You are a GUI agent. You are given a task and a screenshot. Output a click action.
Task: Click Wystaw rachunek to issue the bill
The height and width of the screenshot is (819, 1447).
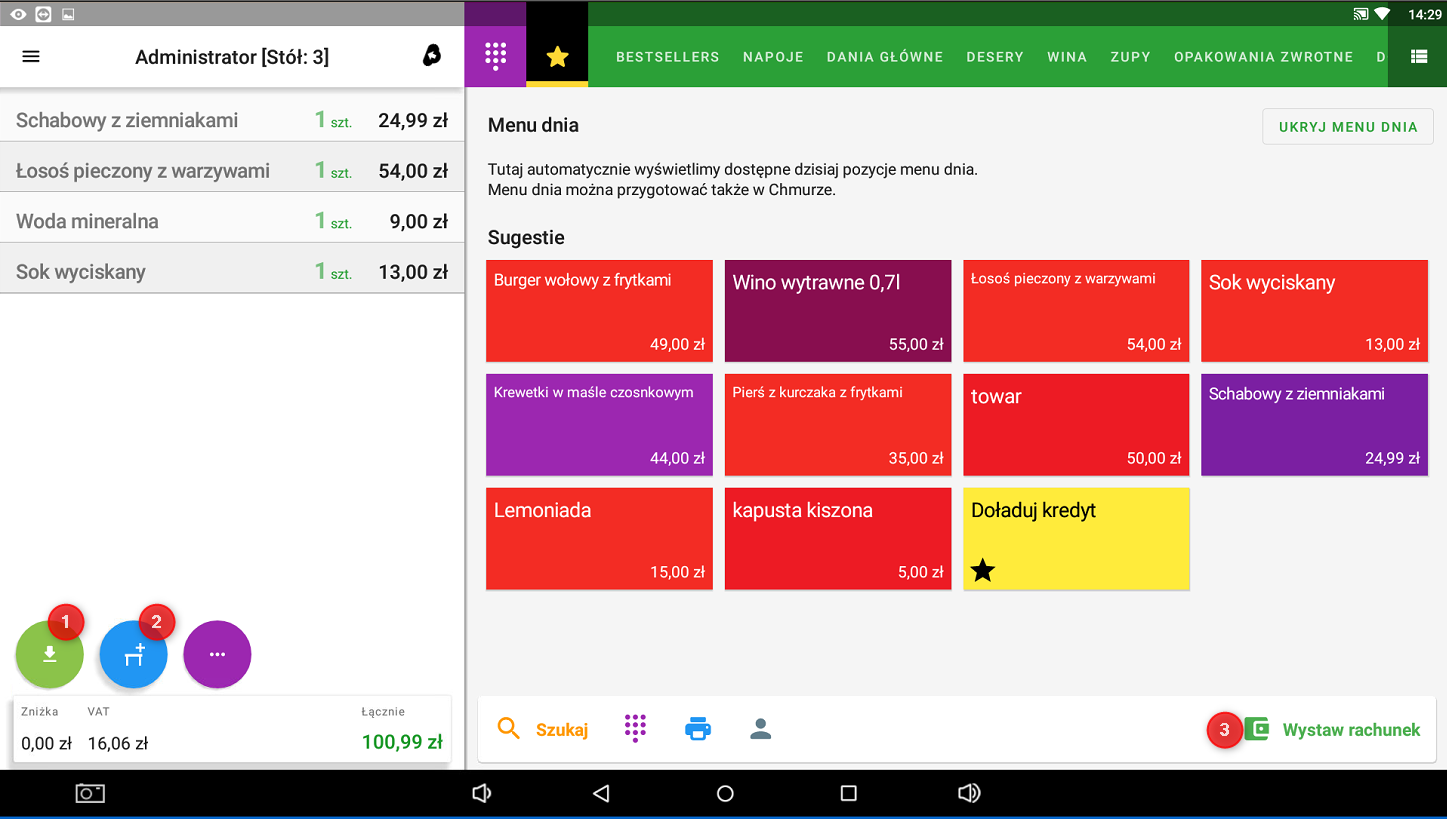1333,730
